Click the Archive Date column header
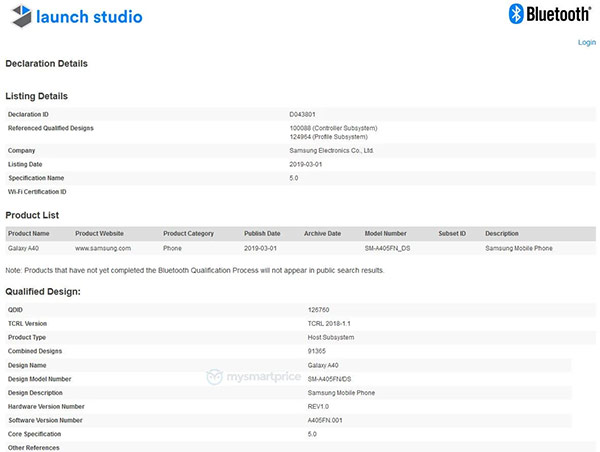The width and height of the screenshot is (600, 452). pyautogui.click(x=322, y=233)
